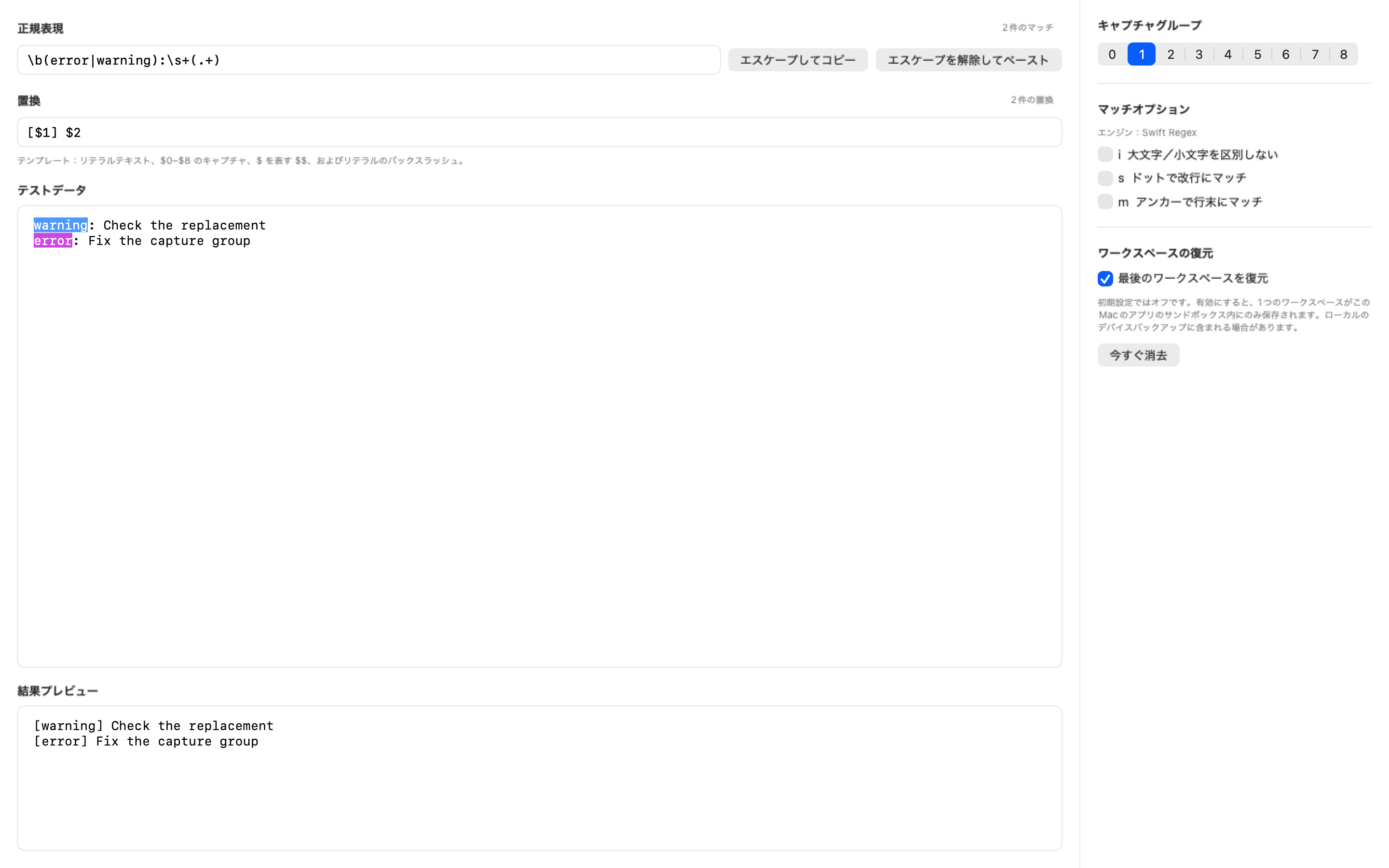Image resolution: width=1389 pixels, height=868 pixels.
Task: Click [error] Fix the capture group in result preview
Action: coord(146,741)
